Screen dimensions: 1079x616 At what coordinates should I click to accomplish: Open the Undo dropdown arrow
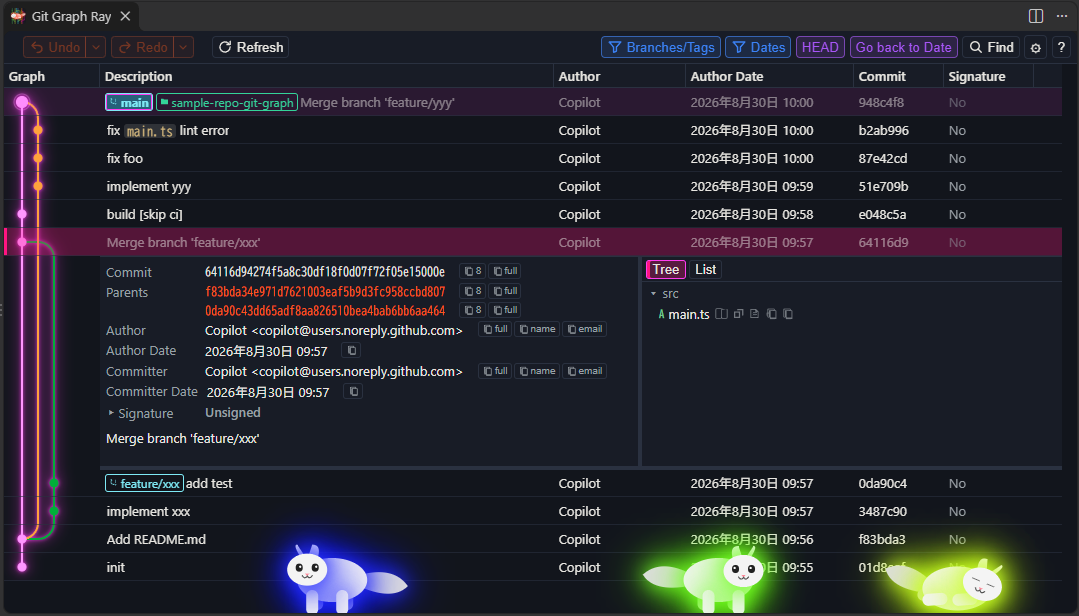(x=96, y=47)
